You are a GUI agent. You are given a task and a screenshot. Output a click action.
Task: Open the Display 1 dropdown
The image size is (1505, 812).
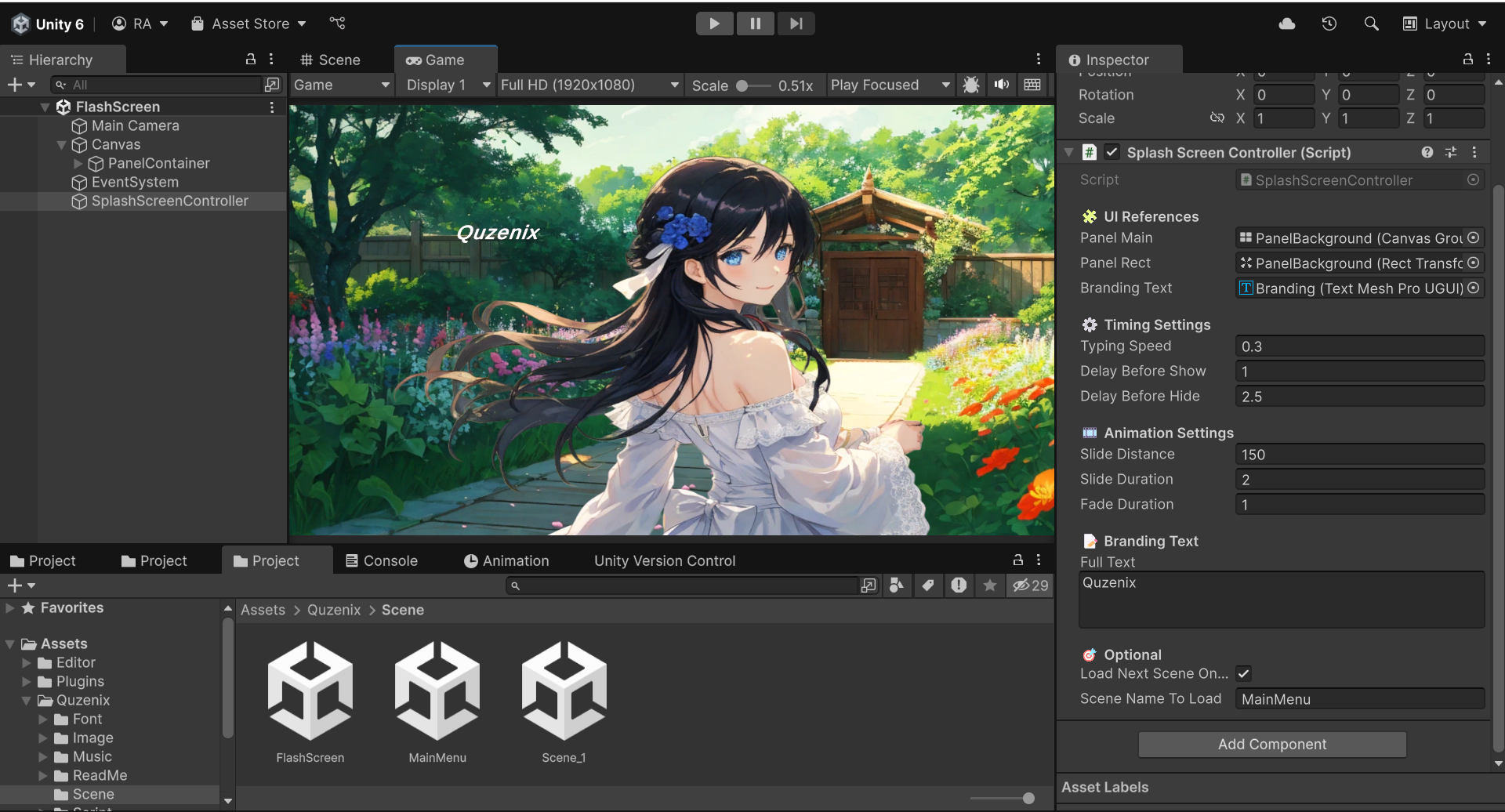coord(448,85)
